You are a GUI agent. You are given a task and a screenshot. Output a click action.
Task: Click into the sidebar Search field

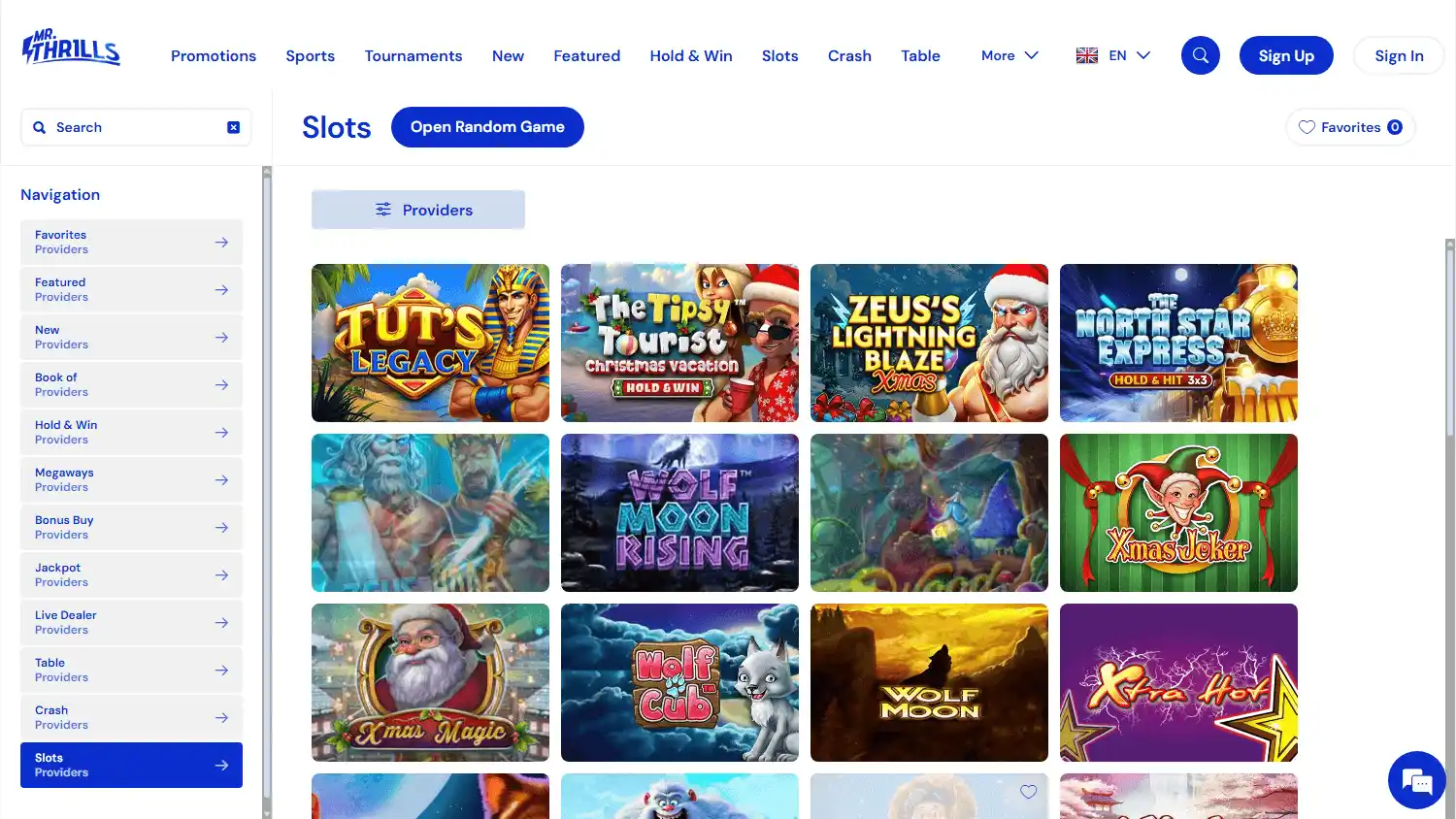(136, 127)
